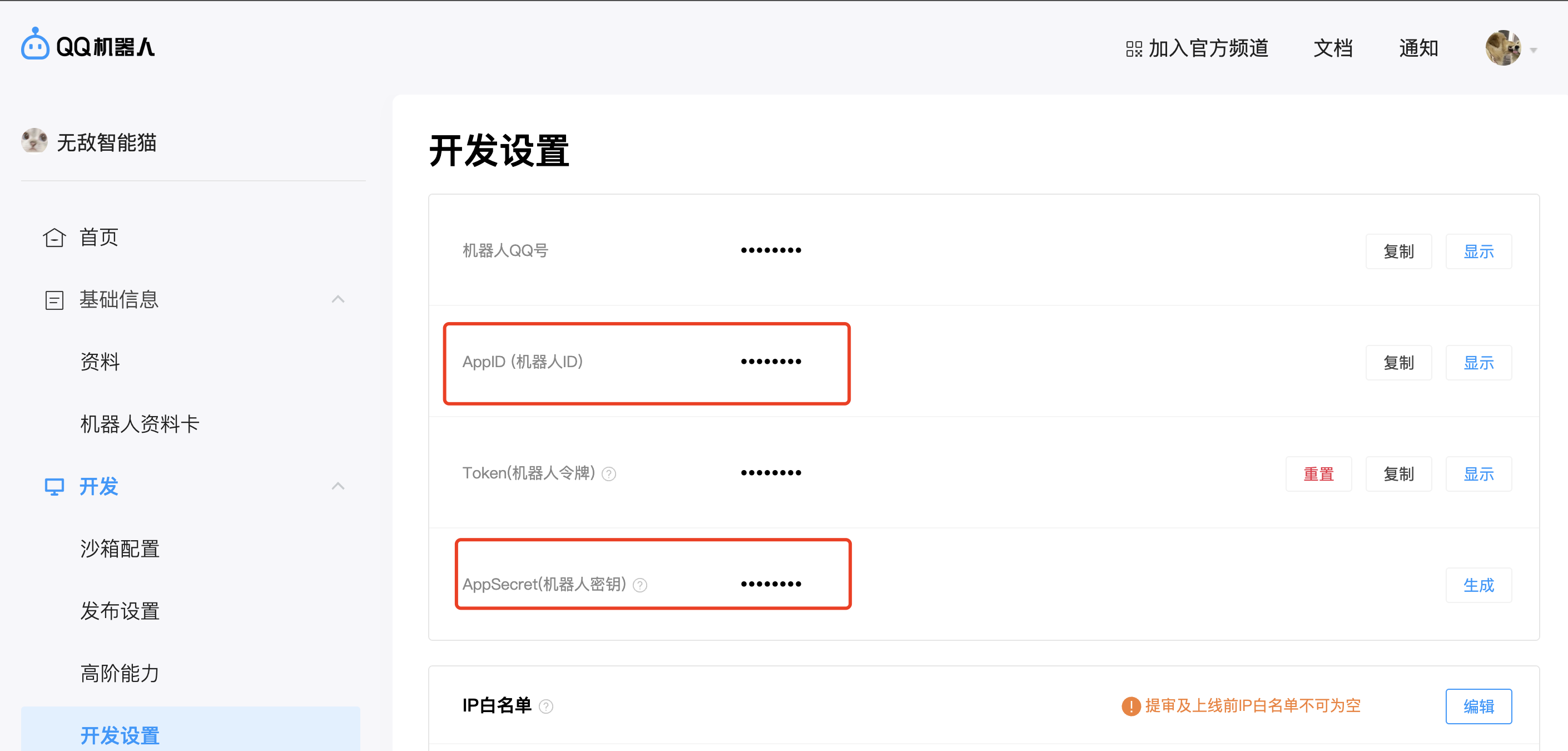Open the 文档 top navigation item
Screen dimensions: 1568x751
pos(1332,48)
